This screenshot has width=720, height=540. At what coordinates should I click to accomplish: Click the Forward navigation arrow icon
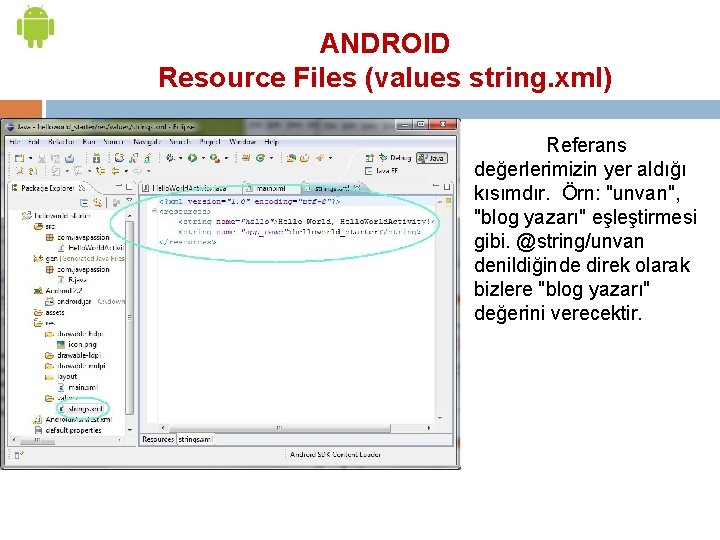pos(138,171)
